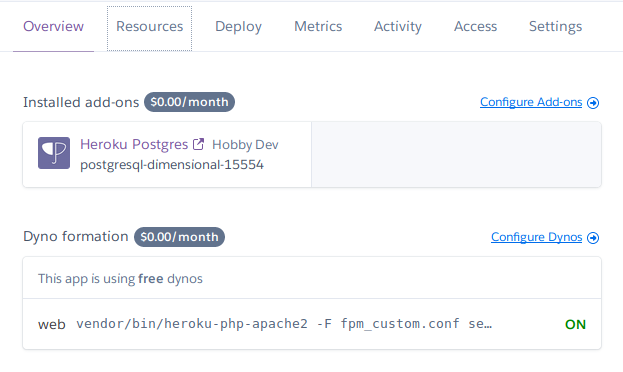
Task: Click the Dyno formation $0.00/month badge
Action: [x=179, y=237]
